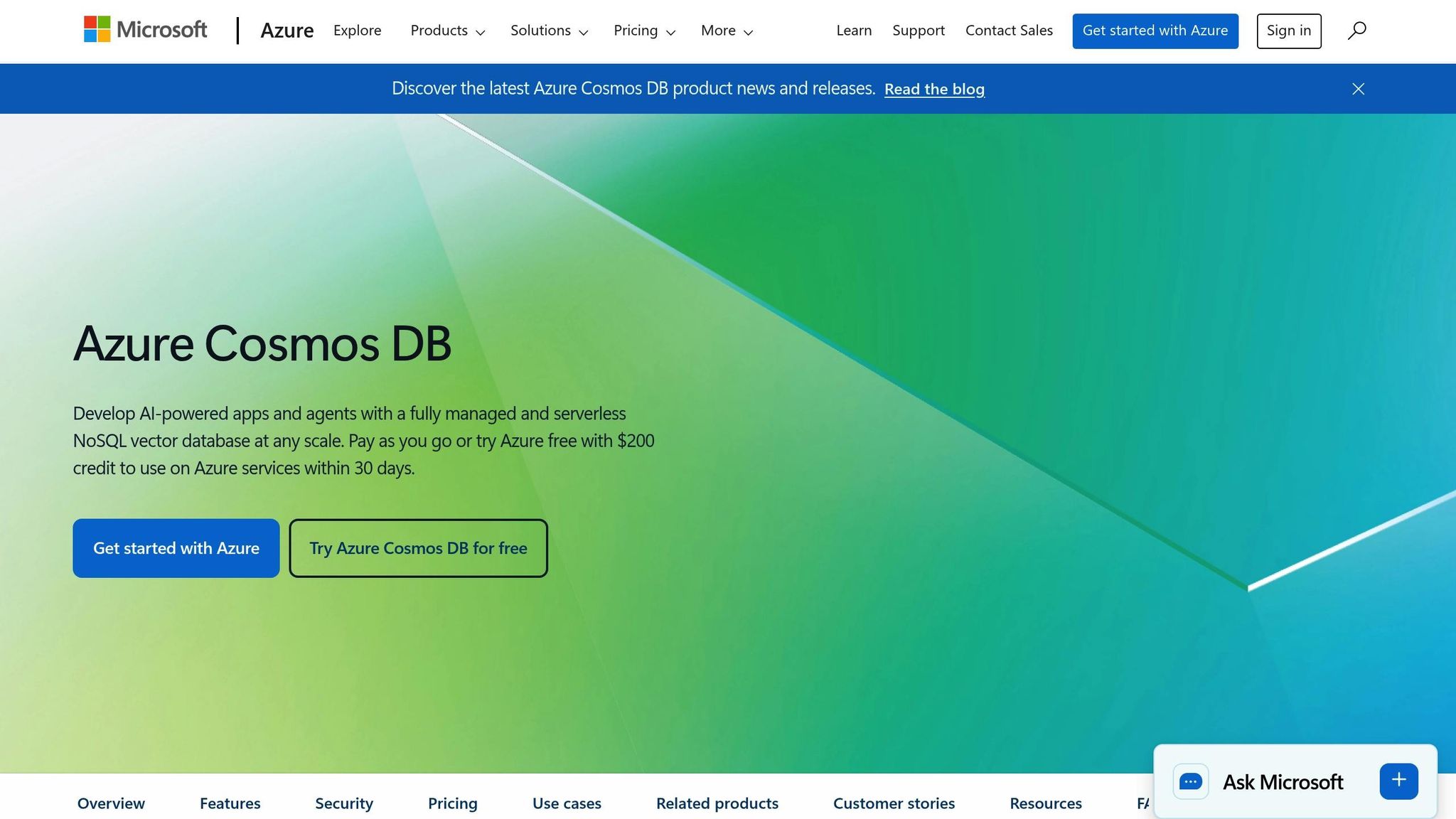Switch to the Features tab
1456x819 pixels.
point(230,803)
